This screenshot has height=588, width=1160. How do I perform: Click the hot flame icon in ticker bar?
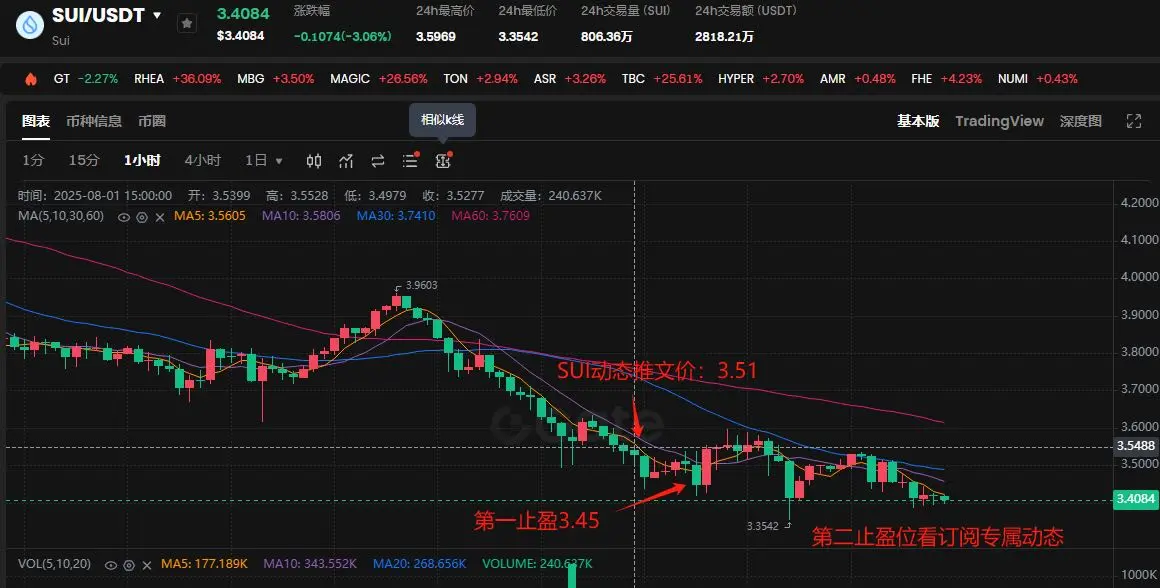[30, 78]
